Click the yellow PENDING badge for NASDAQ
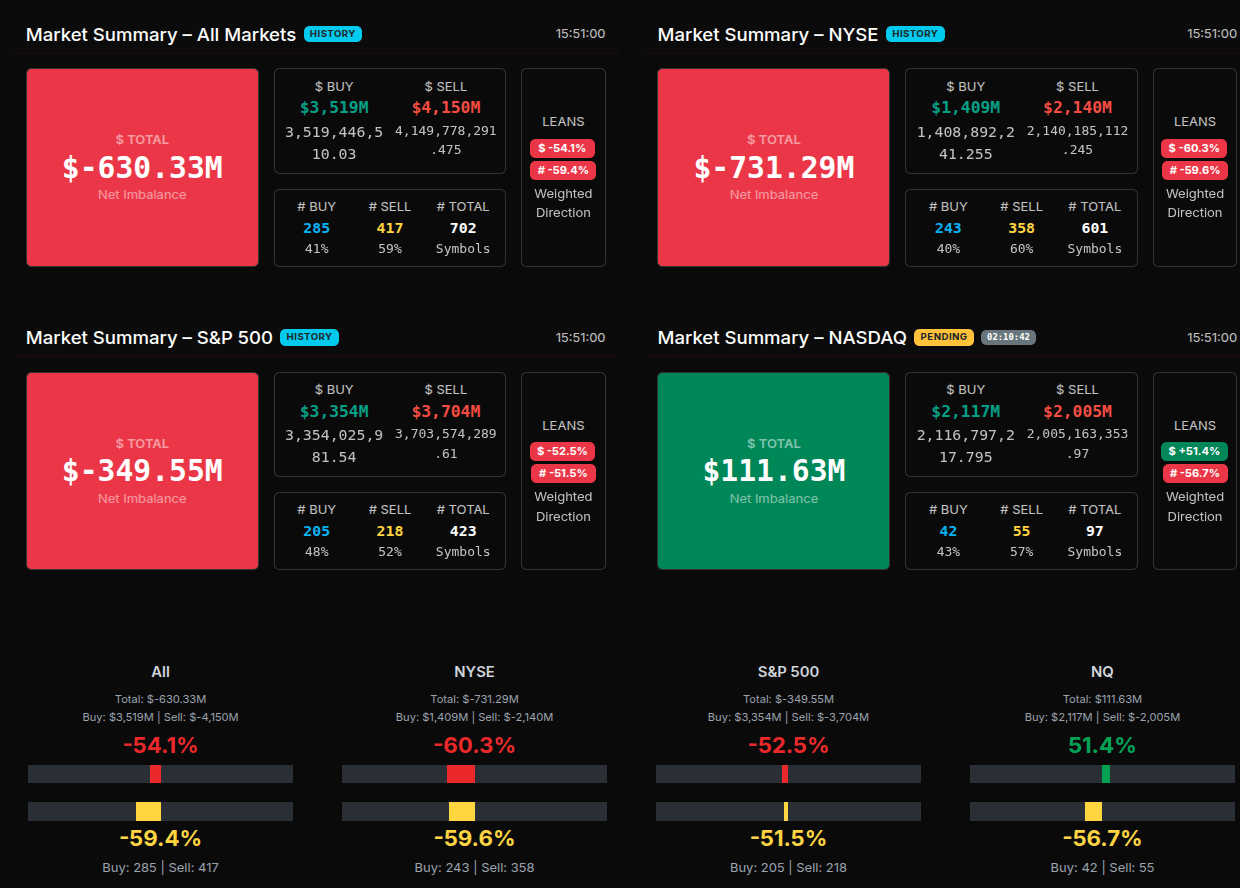The image size is (1240, 888). click(944, 337)
